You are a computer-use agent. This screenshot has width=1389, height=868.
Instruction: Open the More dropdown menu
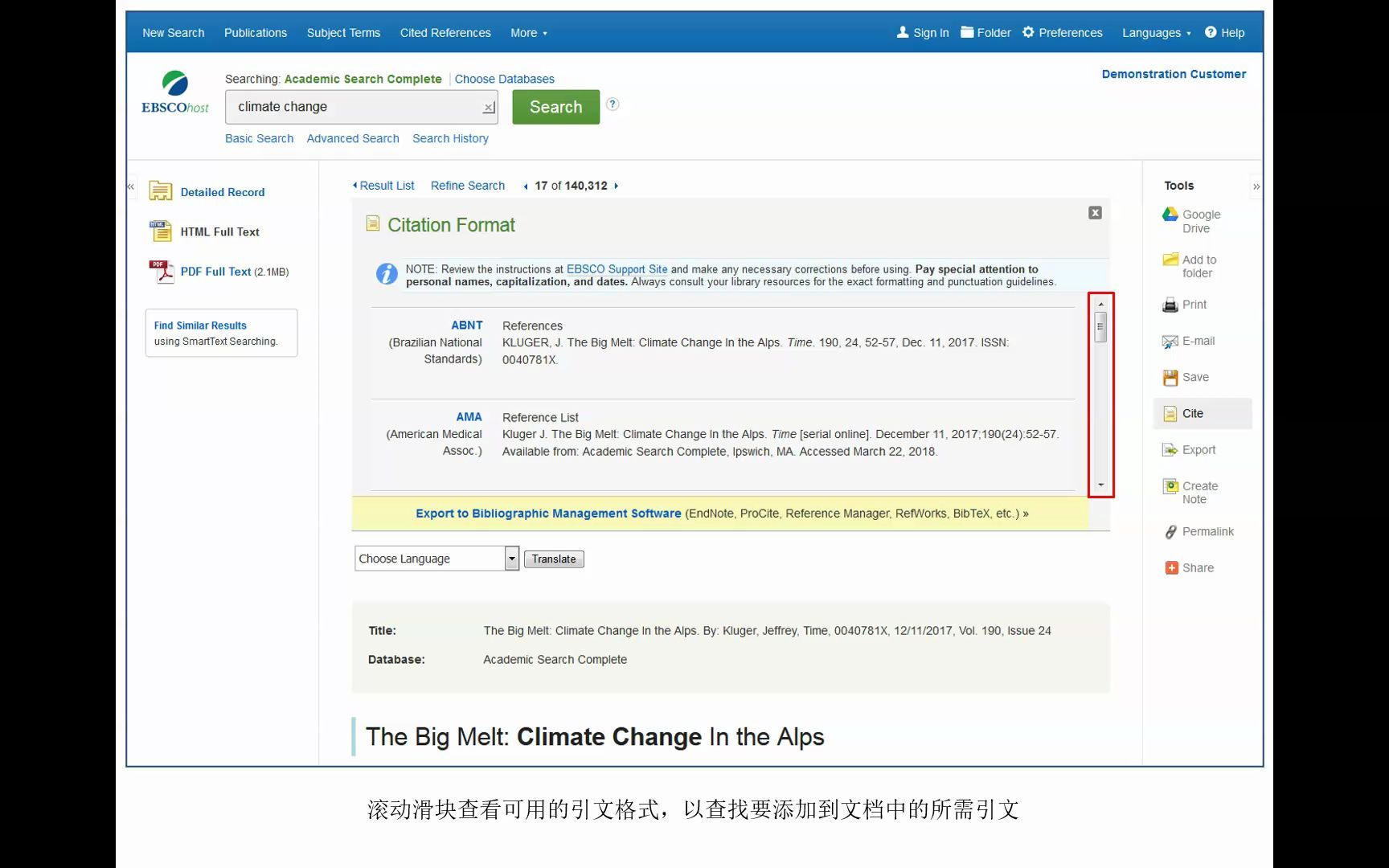[529, 33]
